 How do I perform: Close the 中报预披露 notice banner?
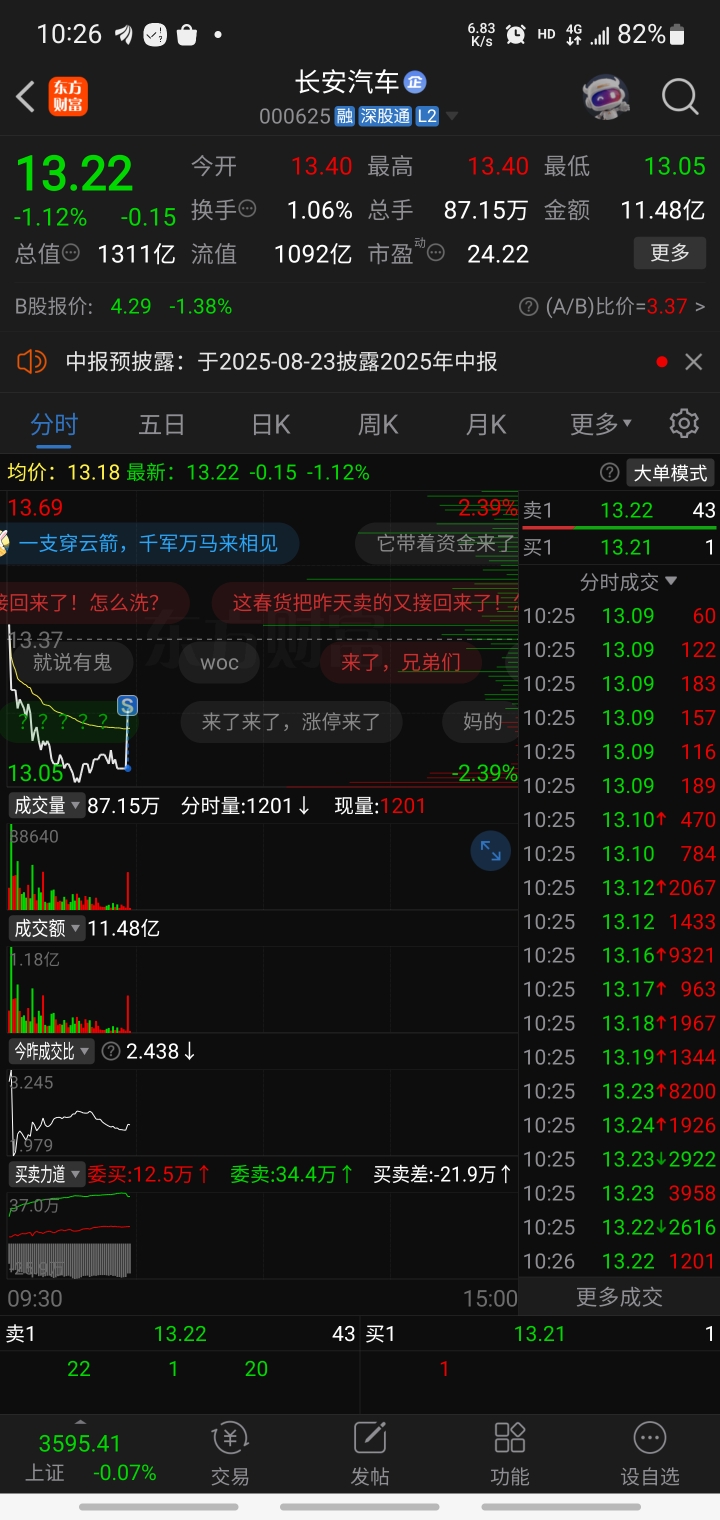point(693,362)
